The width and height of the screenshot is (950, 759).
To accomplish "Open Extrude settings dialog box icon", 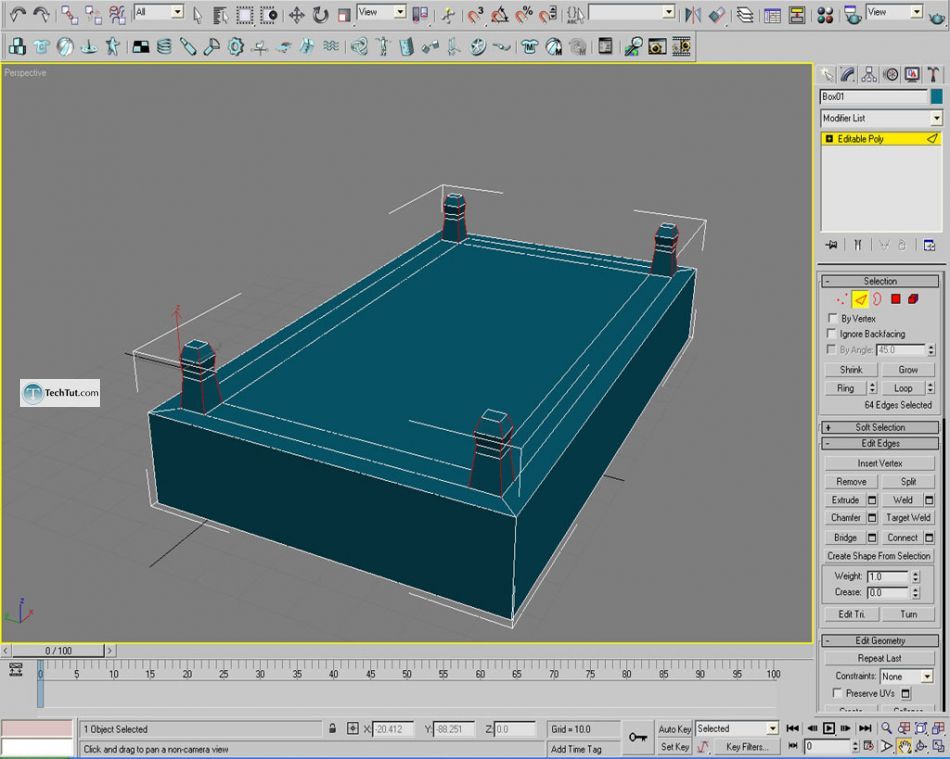I will pos(872,500).
